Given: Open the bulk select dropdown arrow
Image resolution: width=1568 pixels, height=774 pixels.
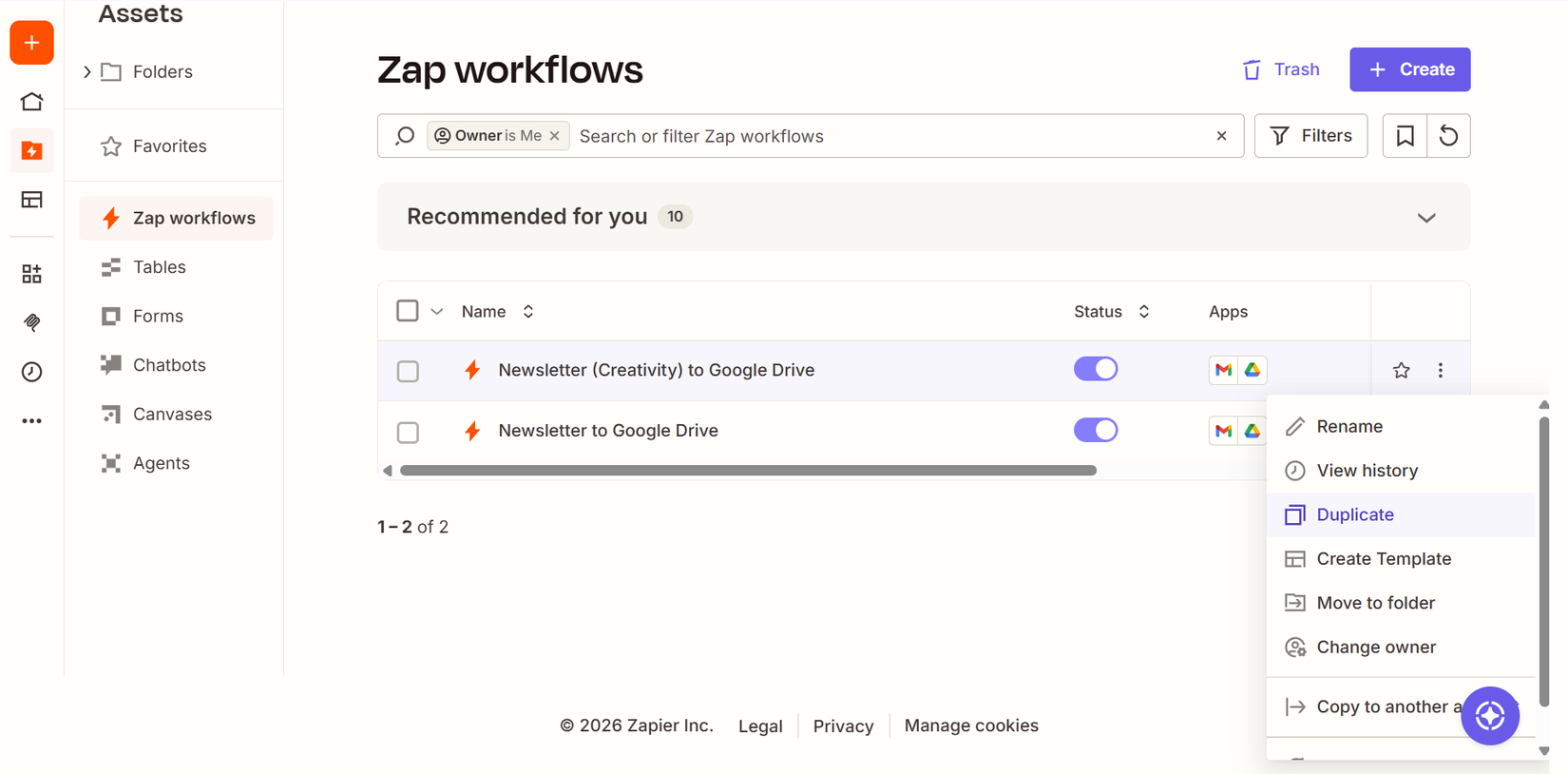Looking at the screenshot, I should click(x=437, y=312).
